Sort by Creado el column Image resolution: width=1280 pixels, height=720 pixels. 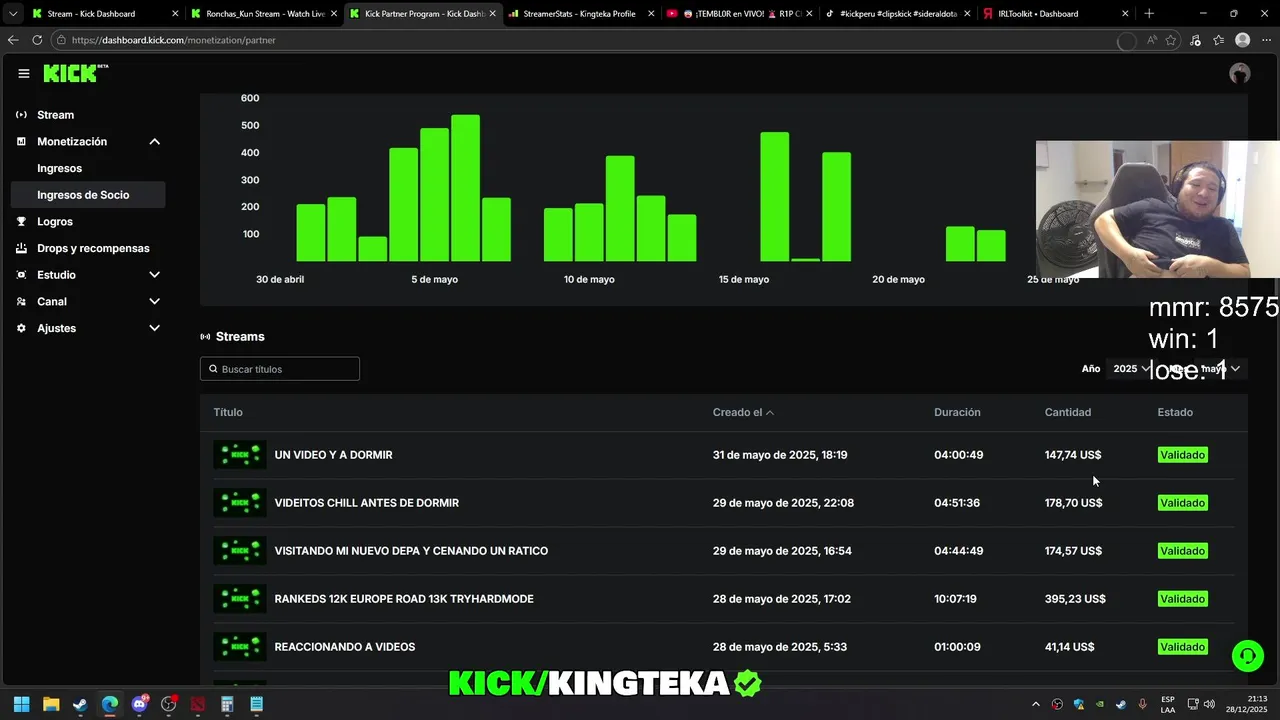(x=743, y=412)
